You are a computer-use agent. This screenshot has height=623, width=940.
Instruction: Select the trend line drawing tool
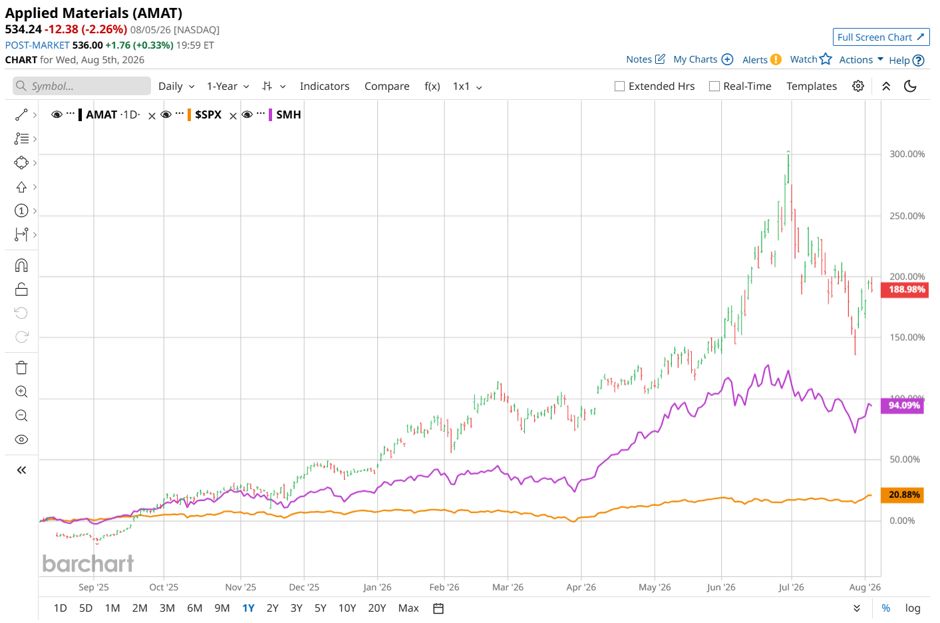pos(22,115)
